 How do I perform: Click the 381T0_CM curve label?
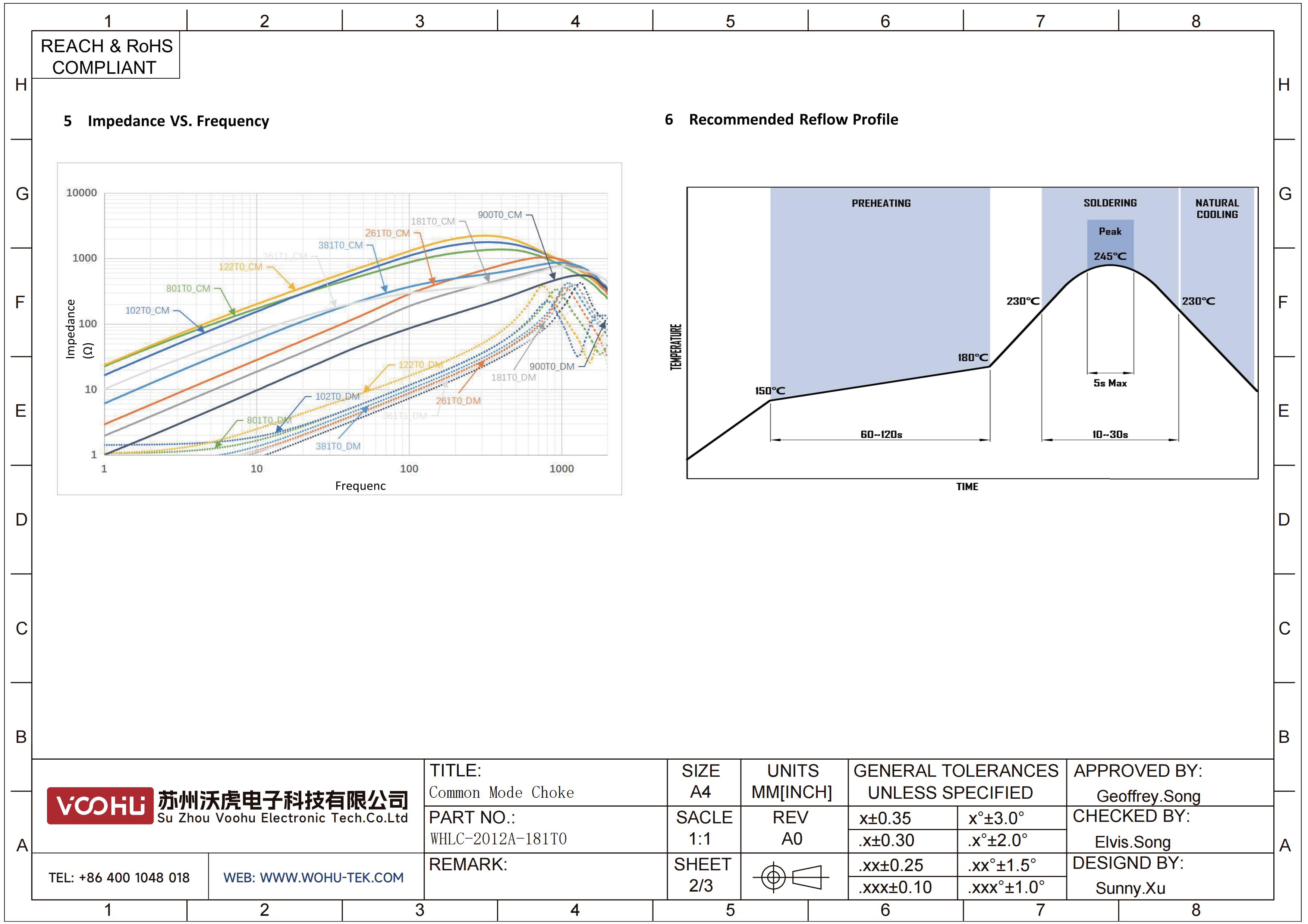tap(340, 245)
